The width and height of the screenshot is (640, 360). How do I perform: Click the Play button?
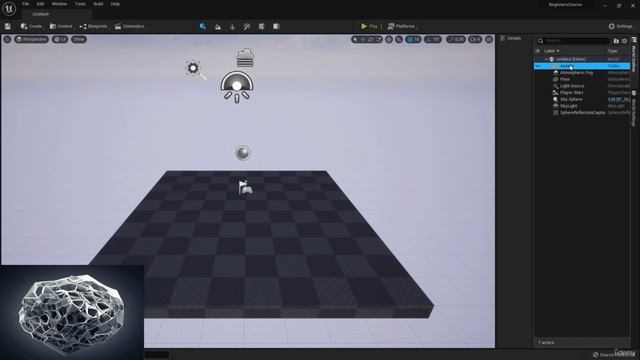tap(369, 27)
